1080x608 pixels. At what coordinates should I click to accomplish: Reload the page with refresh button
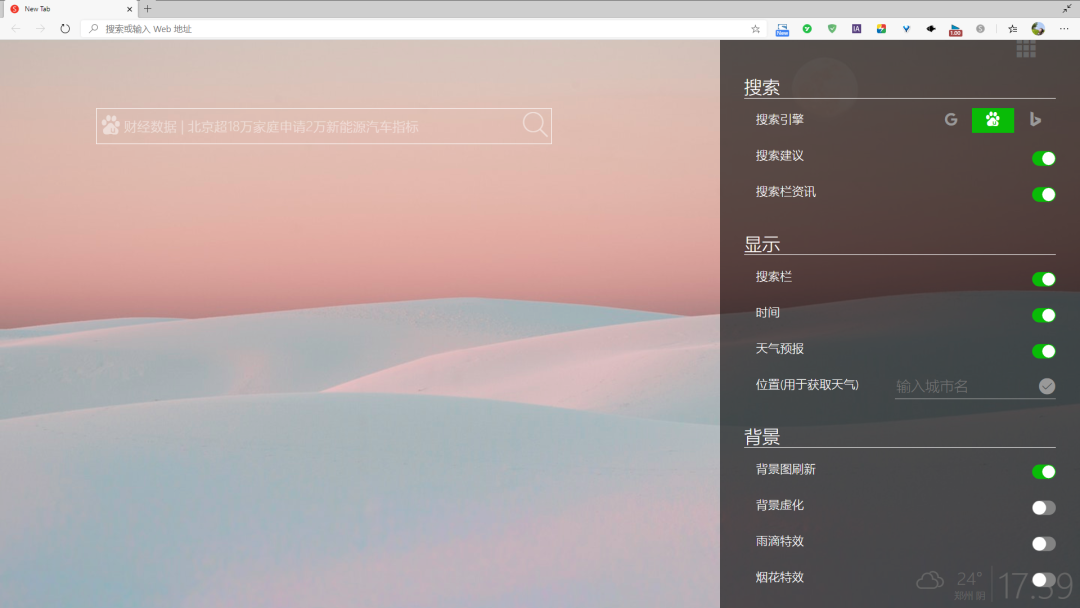pos(65,29)
